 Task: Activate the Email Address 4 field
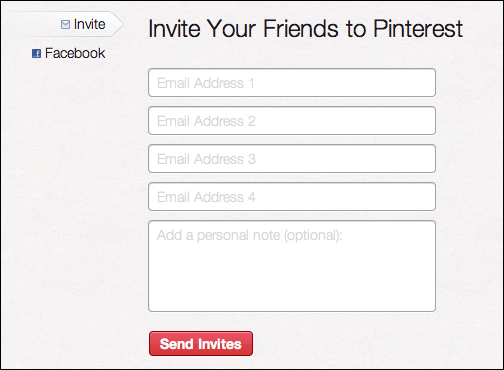292,197
